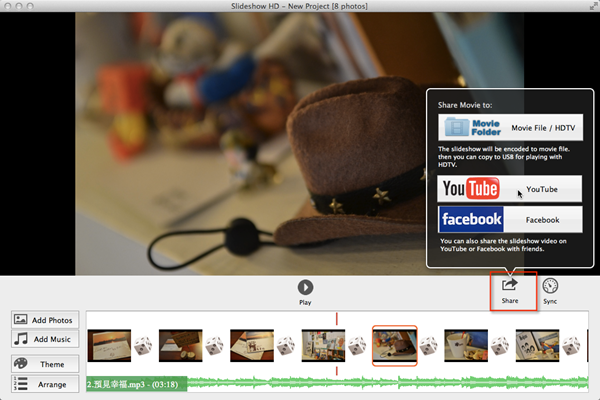Select the third photo thumbnail with postcards
Screen dimensions: 600x400
tap(252, 346)
